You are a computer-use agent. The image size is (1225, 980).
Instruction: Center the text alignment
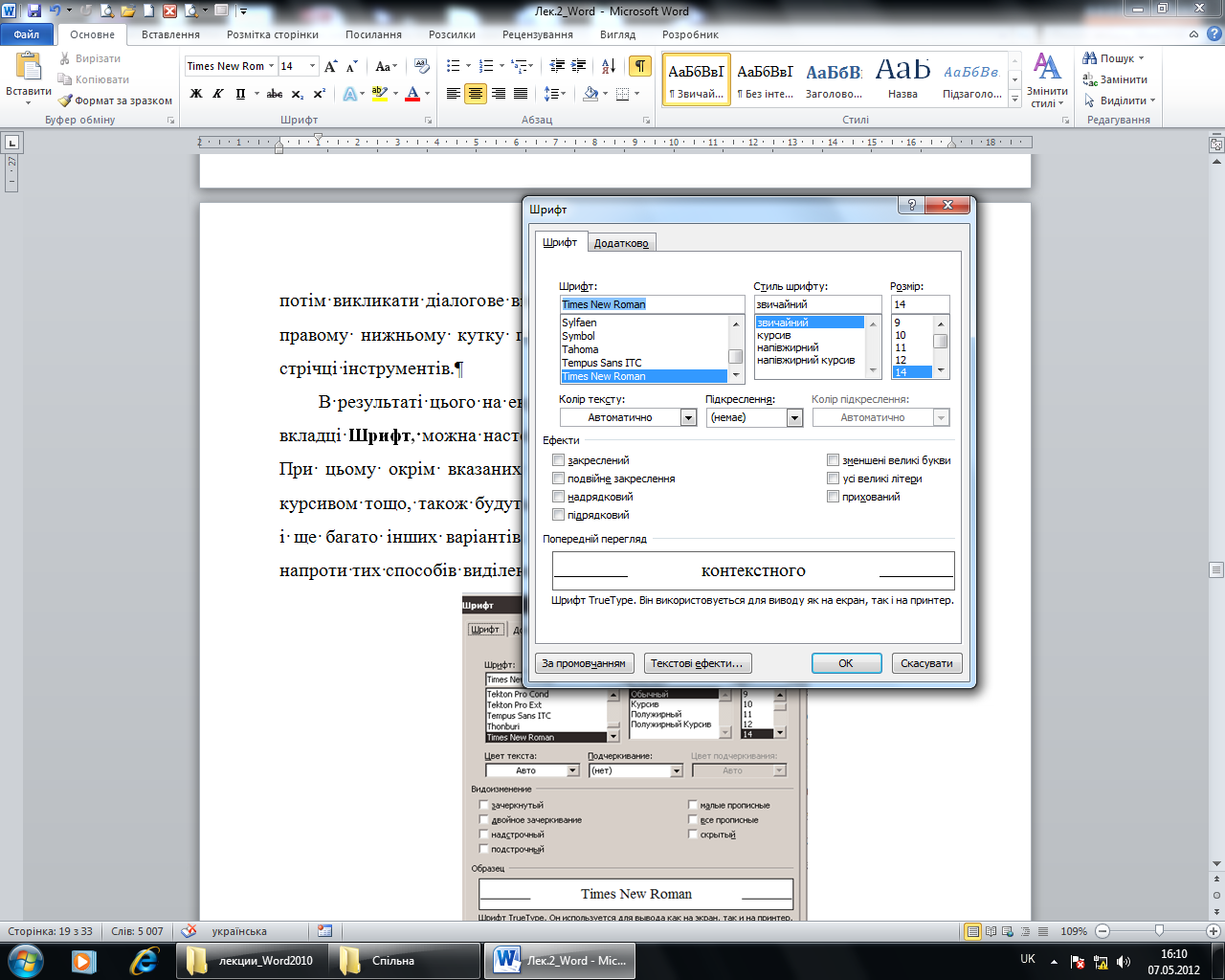pyautogui.click(x=476, y=94)
